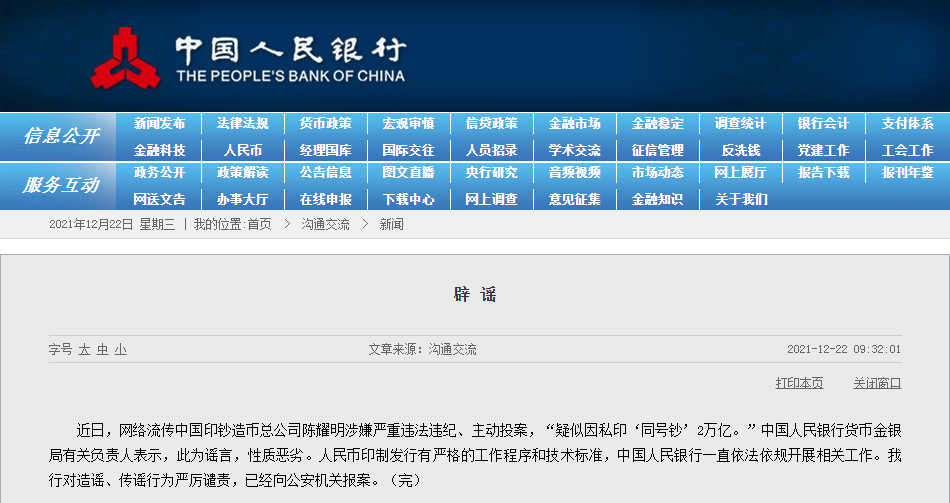The image size is (950, 503).
Task: Go to 调查统计 page
Action: point(740,124)
